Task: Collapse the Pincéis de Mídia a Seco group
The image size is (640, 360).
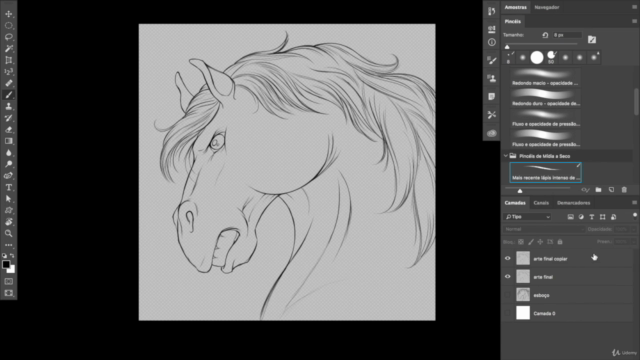Action: [506, 156]
